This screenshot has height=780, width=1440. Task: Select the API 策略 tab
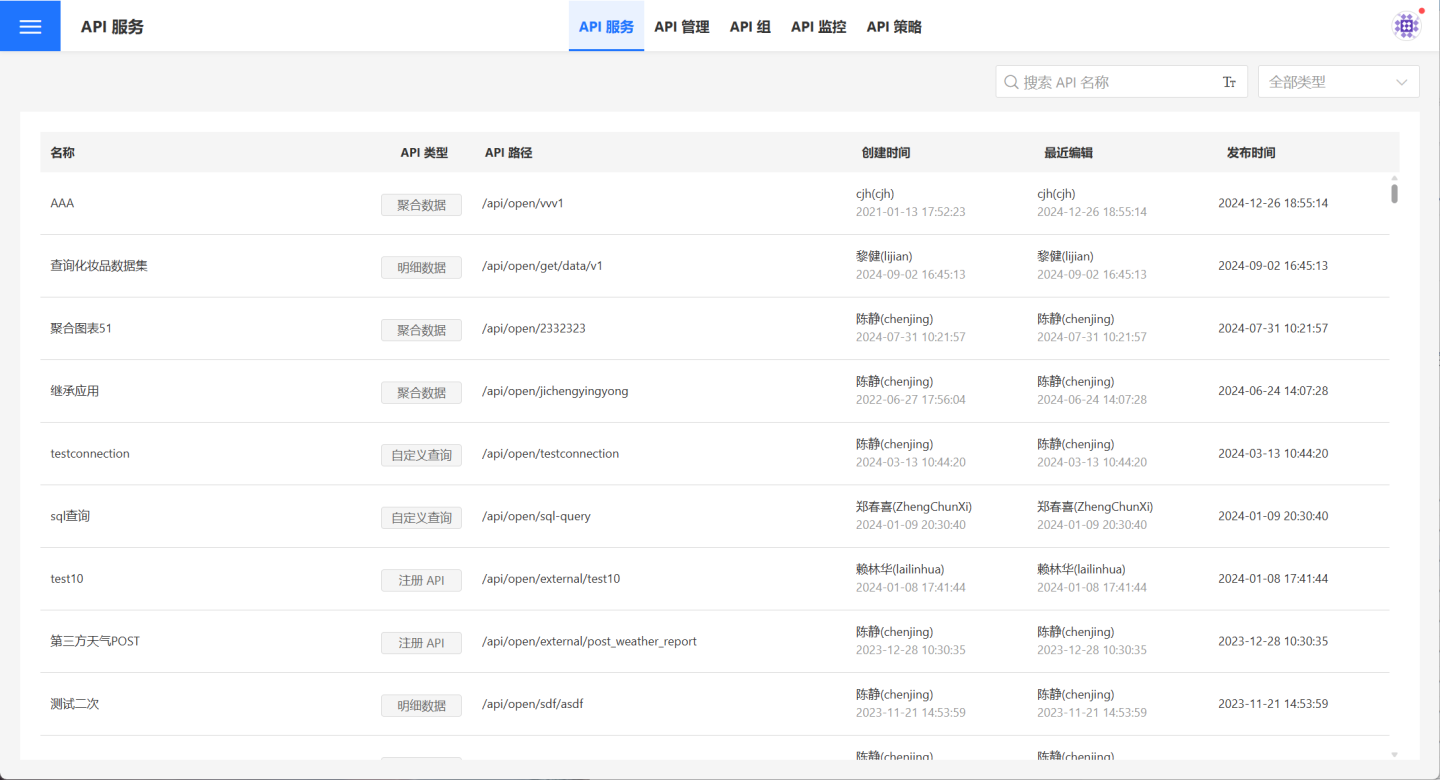click(x=894, y=27)
